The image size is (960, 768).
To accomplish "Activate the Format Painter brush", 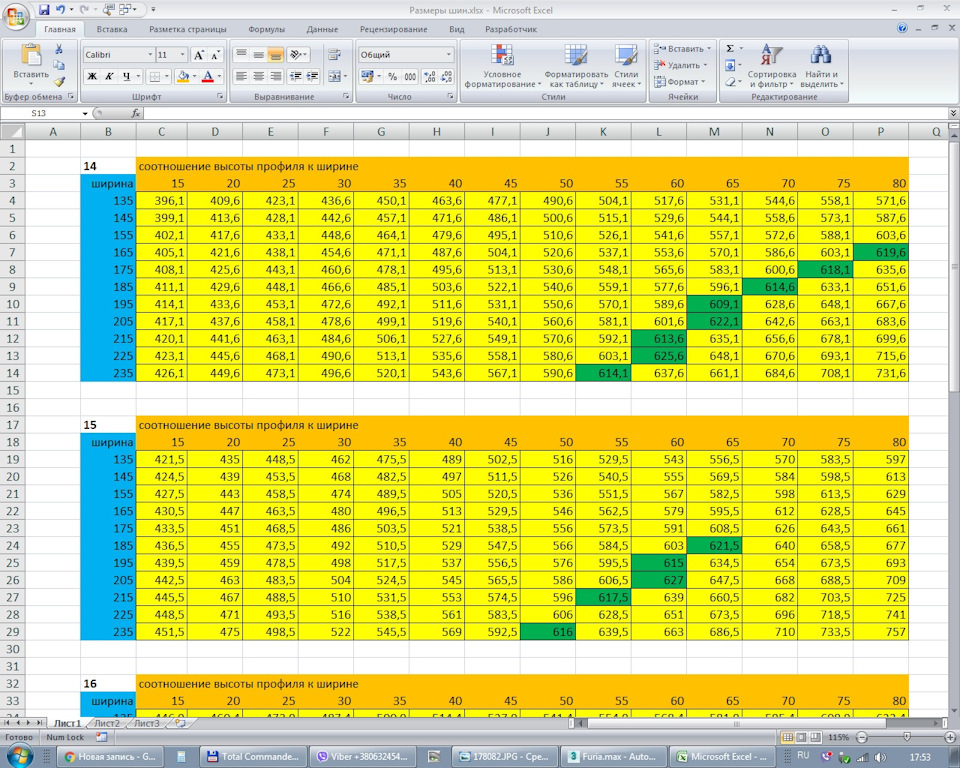I will (59, 81).
